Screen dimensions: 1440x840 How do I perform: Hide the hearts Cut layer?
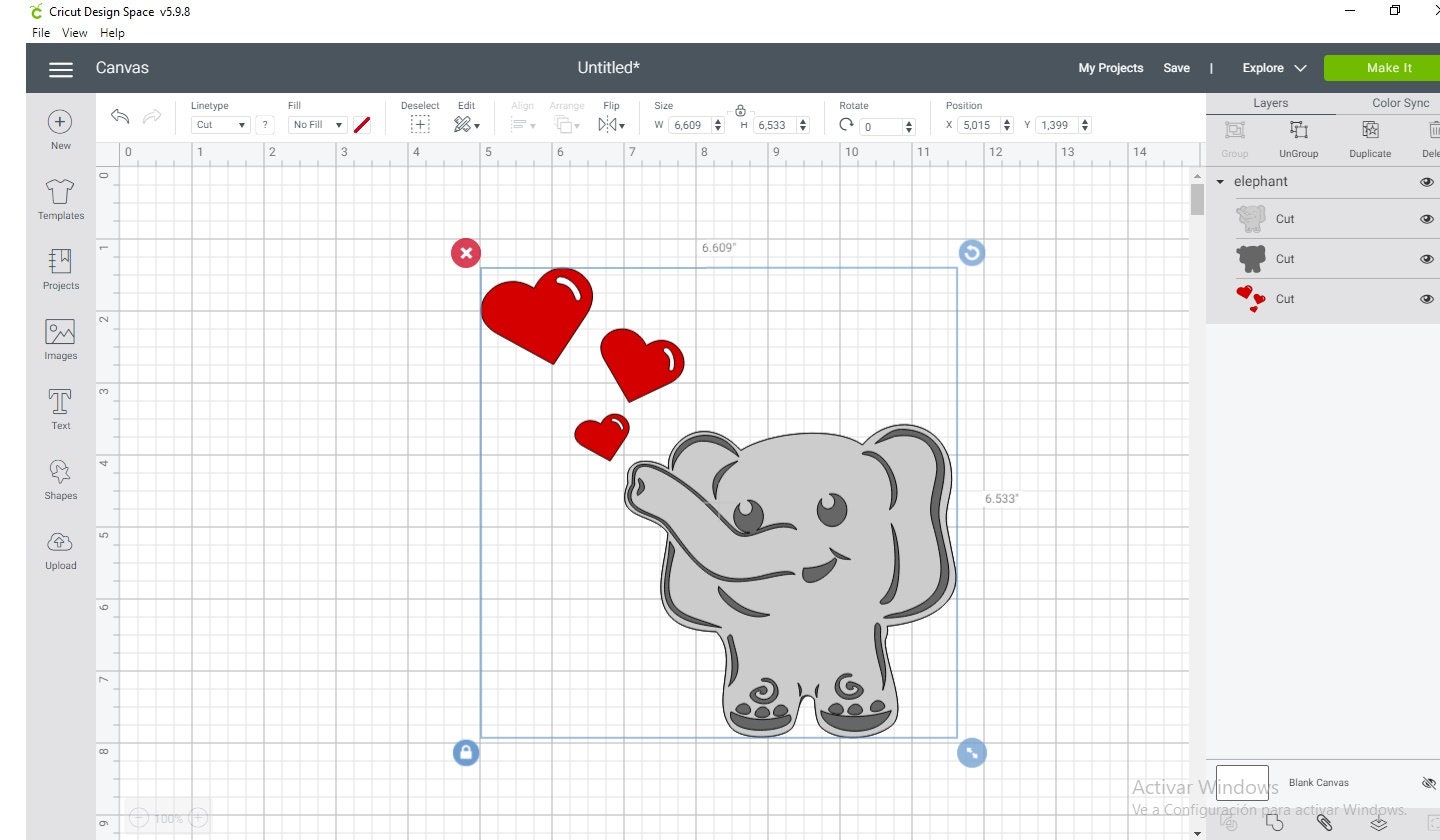point(1427,298)
